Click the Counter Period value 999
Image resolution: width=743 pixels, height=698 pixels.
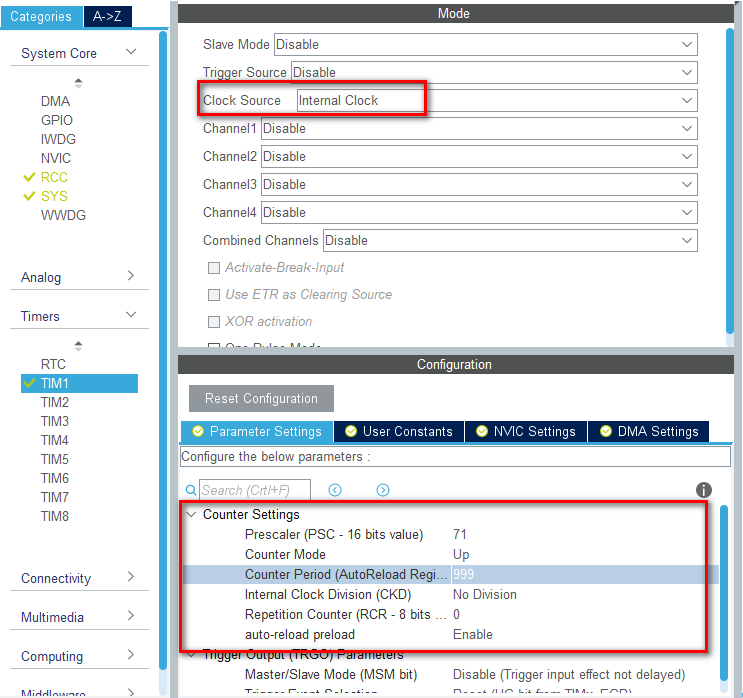click(x=463, y=574)
